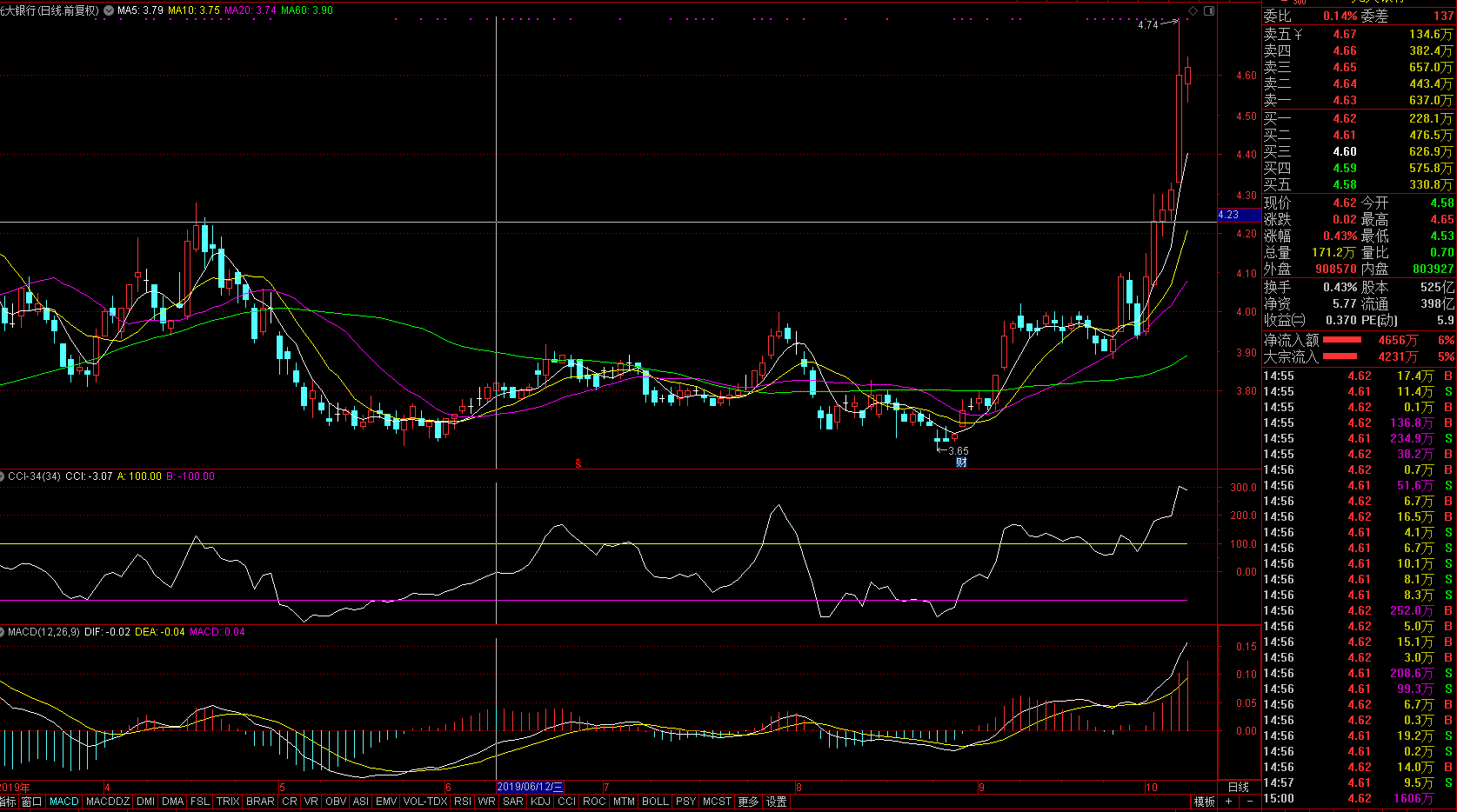
Task: Click the 指标 indicator button
Action: tap(8, 802)
